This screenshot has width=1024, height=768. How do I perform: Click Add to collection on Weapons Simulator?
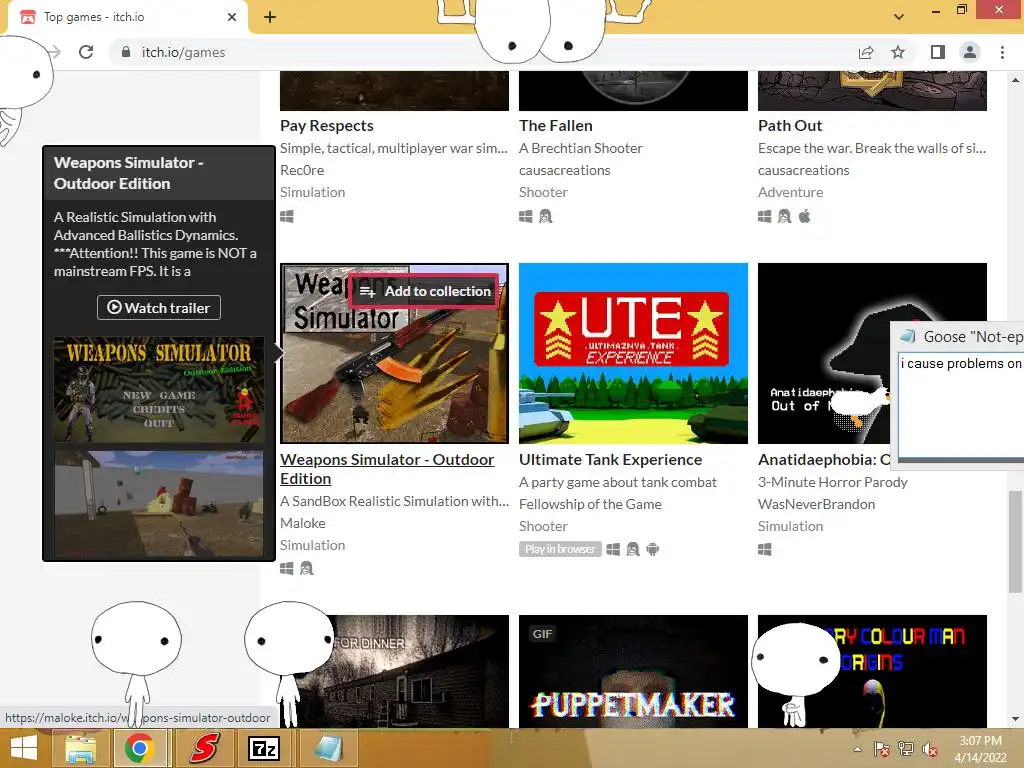tap(425, 291)
